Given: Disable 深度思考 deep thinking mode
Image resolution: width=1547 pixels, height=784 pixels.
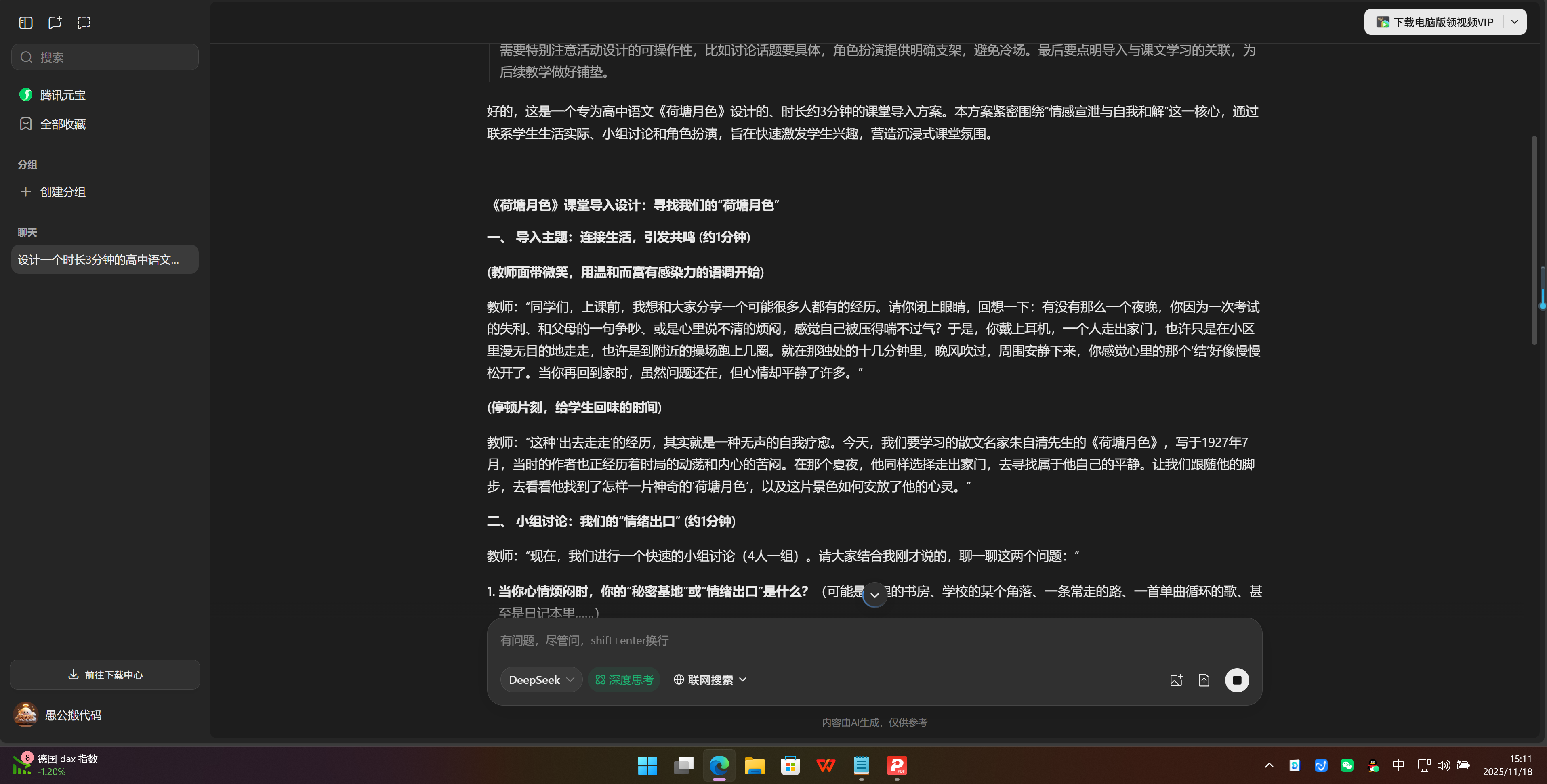Looking at the screenshot, I should [624, 679].
